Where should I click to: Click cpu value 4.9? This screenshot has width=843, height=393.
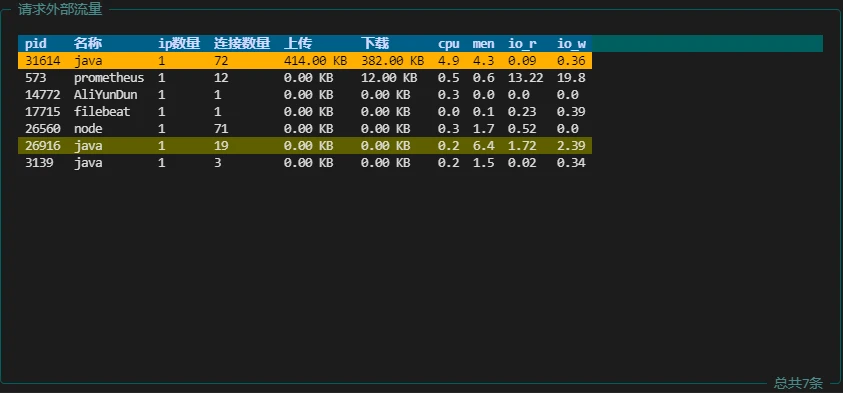(449, 61)
